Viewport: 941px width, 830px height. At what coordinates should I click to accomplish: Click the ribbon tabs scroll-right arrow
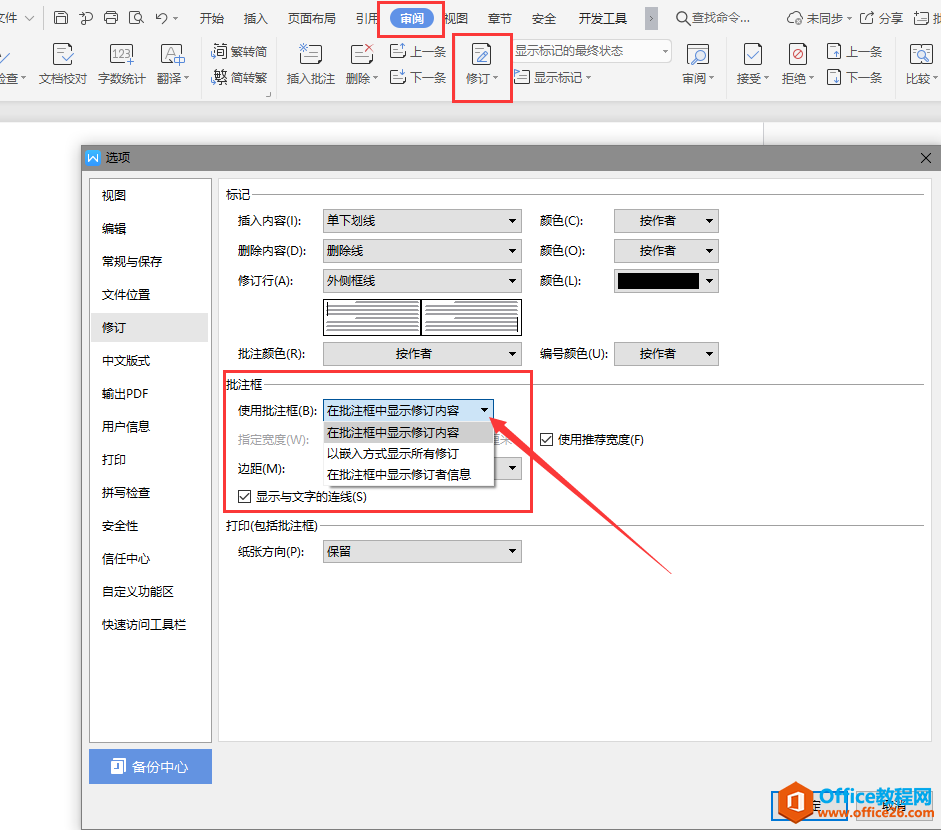click(651, 18)
